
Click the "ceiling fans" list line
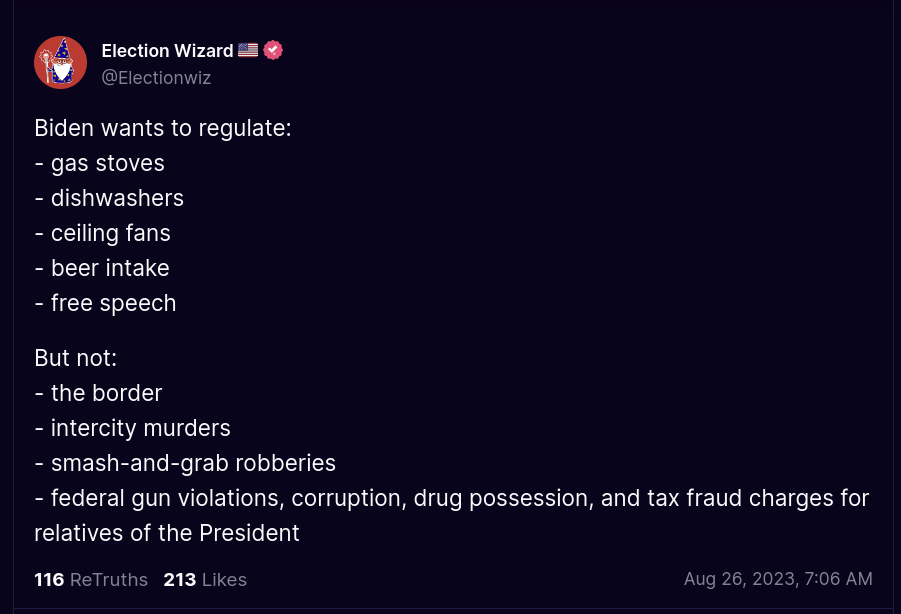pos(102,233)
